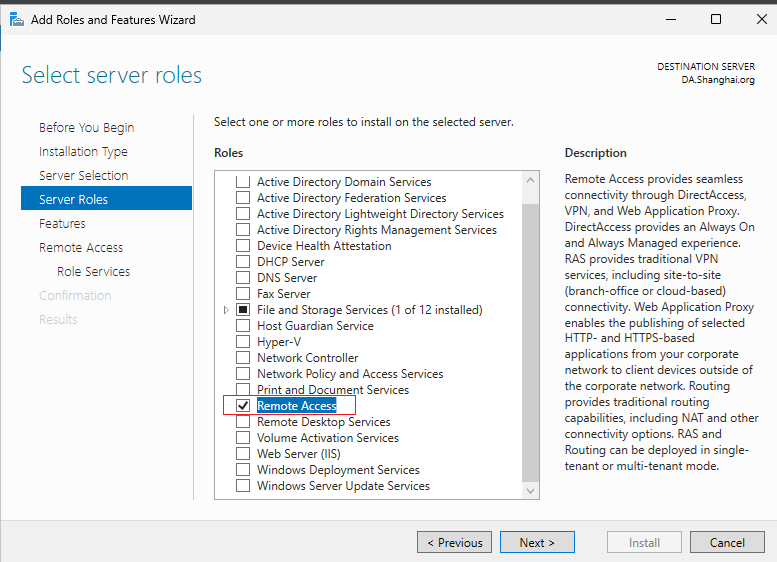Select Active Directory Domain Services checkbox
This screenshot has height=562, width=777.
click(243, 182)
